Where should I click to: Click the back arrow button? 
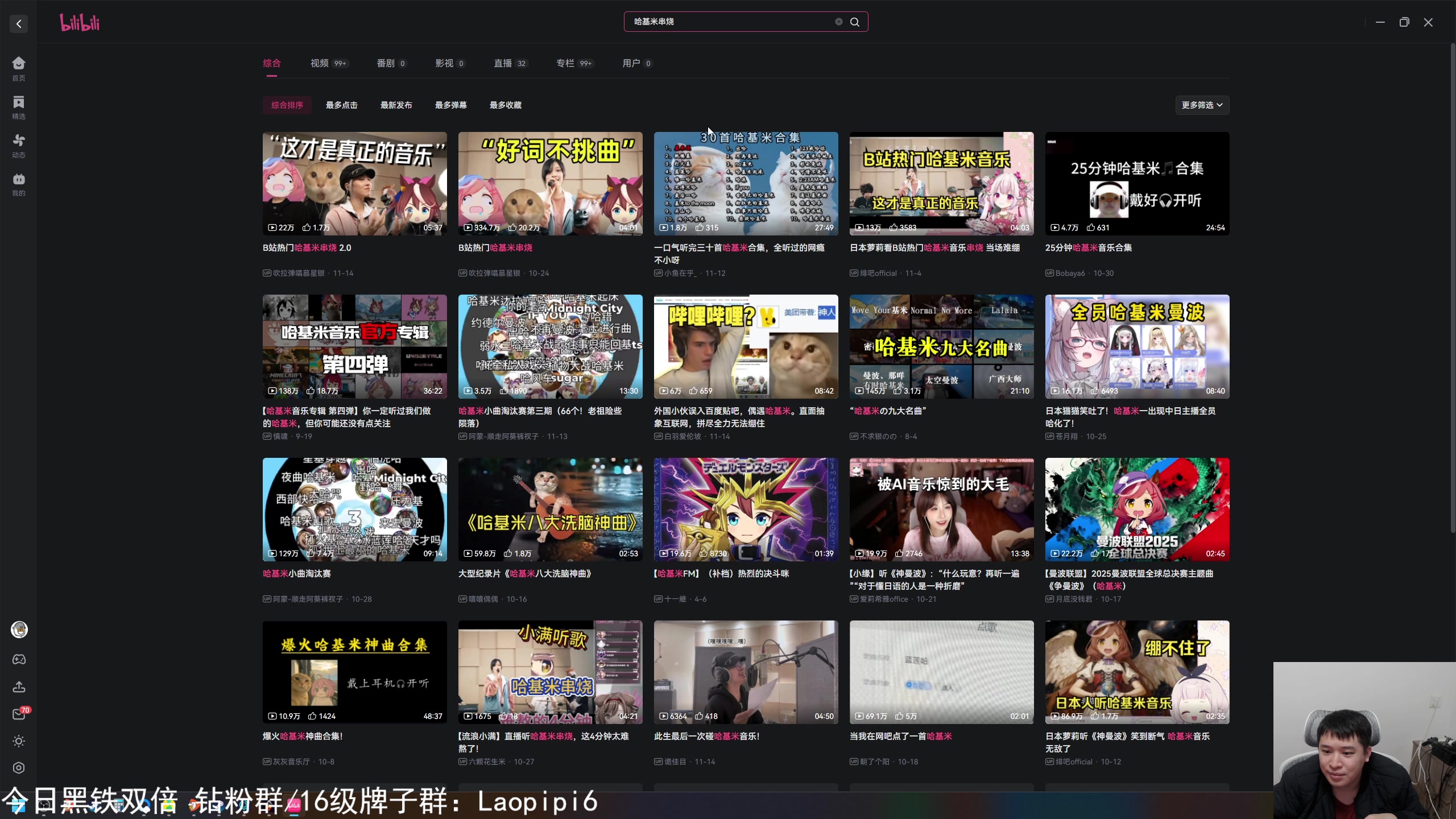pyautogui.click(x=19, y=24)
